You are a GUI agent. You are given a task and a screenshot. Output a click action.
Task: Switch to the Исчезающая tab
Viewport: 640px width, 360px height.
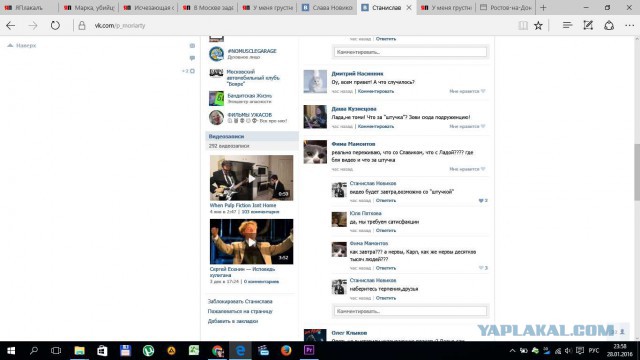(148, 7)
